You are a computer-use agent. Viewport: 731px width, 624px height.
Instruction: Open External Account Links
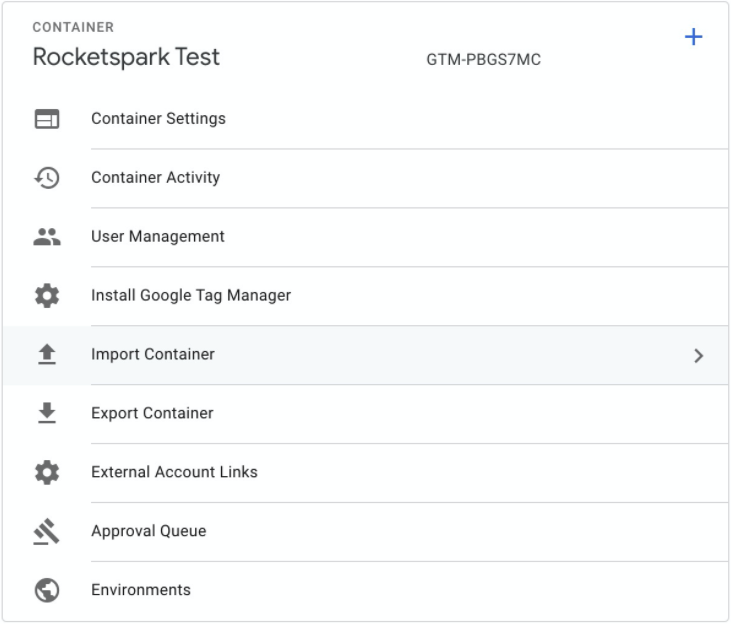click(x=366, y=472)
